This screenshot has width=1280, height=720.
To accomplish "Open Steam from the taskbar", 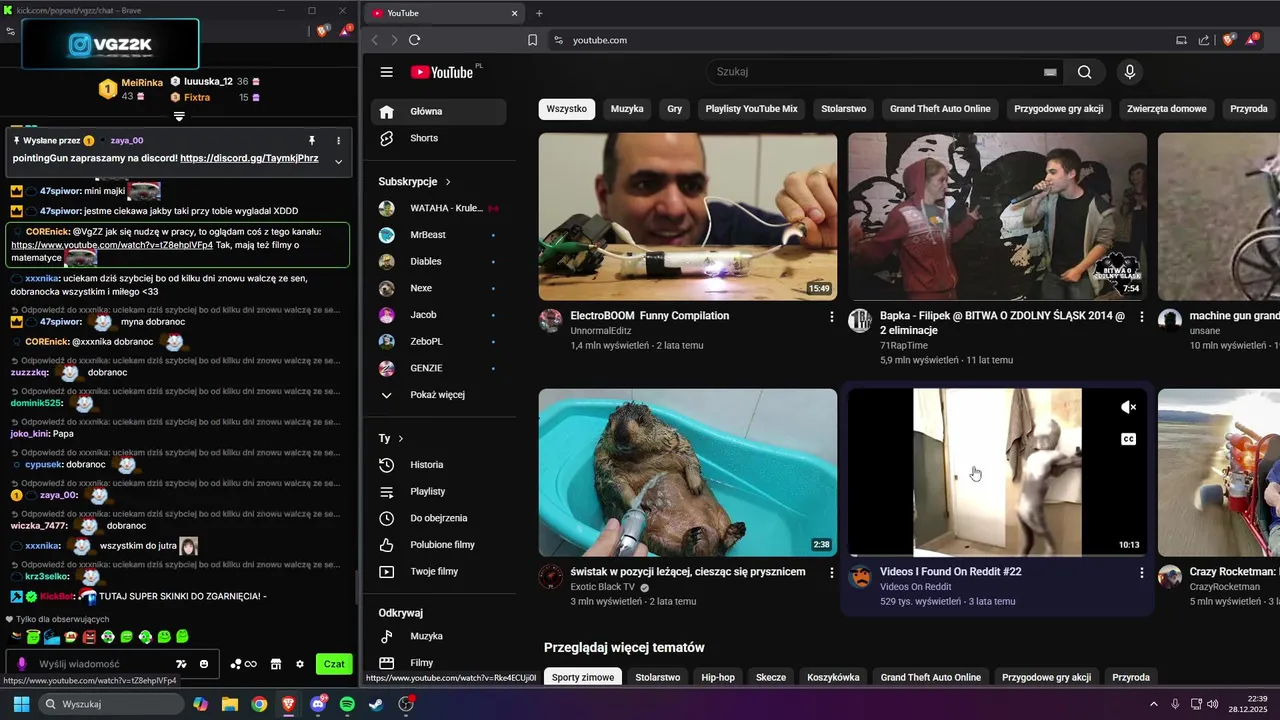I will tap(375, 704).
